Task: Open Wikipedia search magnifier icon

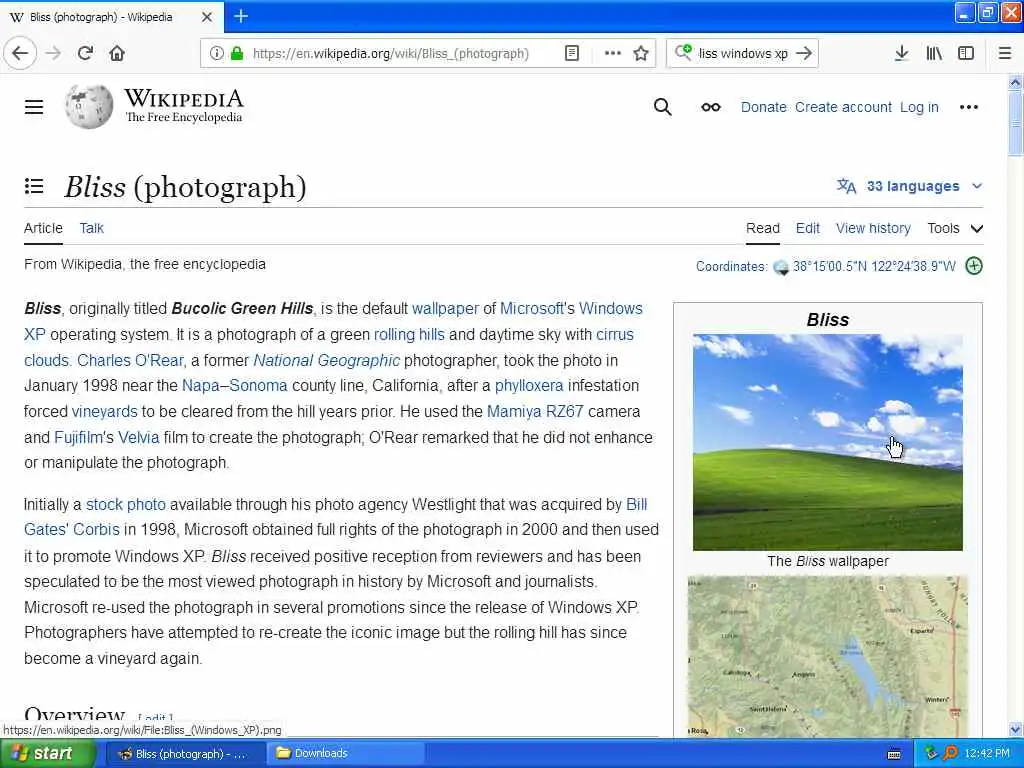Action: coord(662,107)
